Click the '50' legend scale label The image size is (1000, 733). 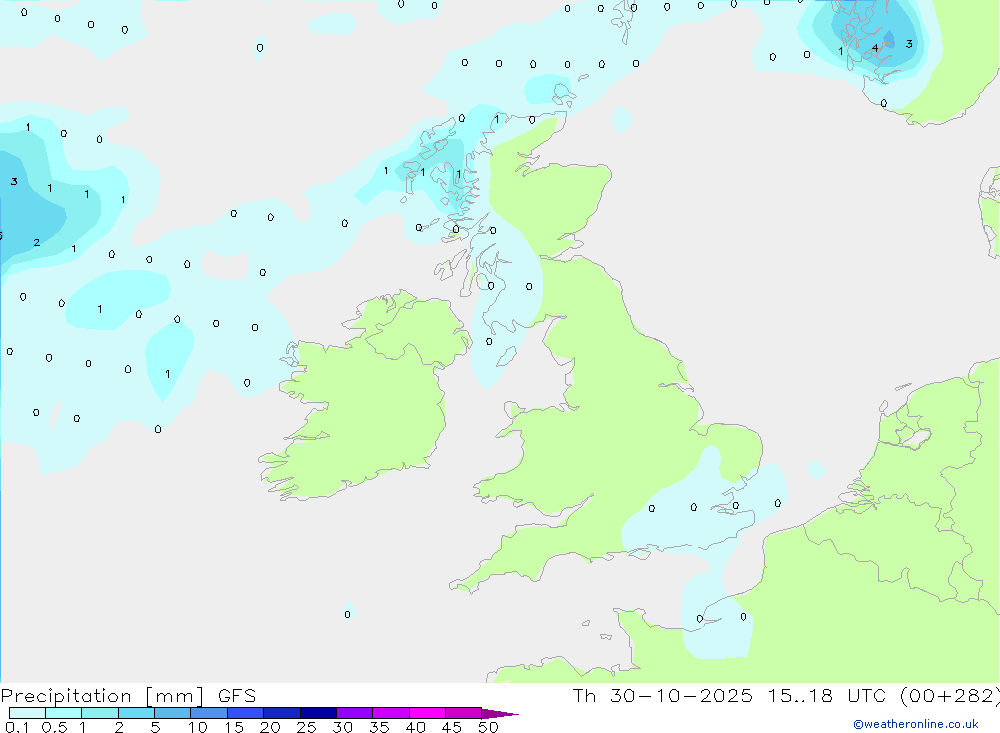488,727
